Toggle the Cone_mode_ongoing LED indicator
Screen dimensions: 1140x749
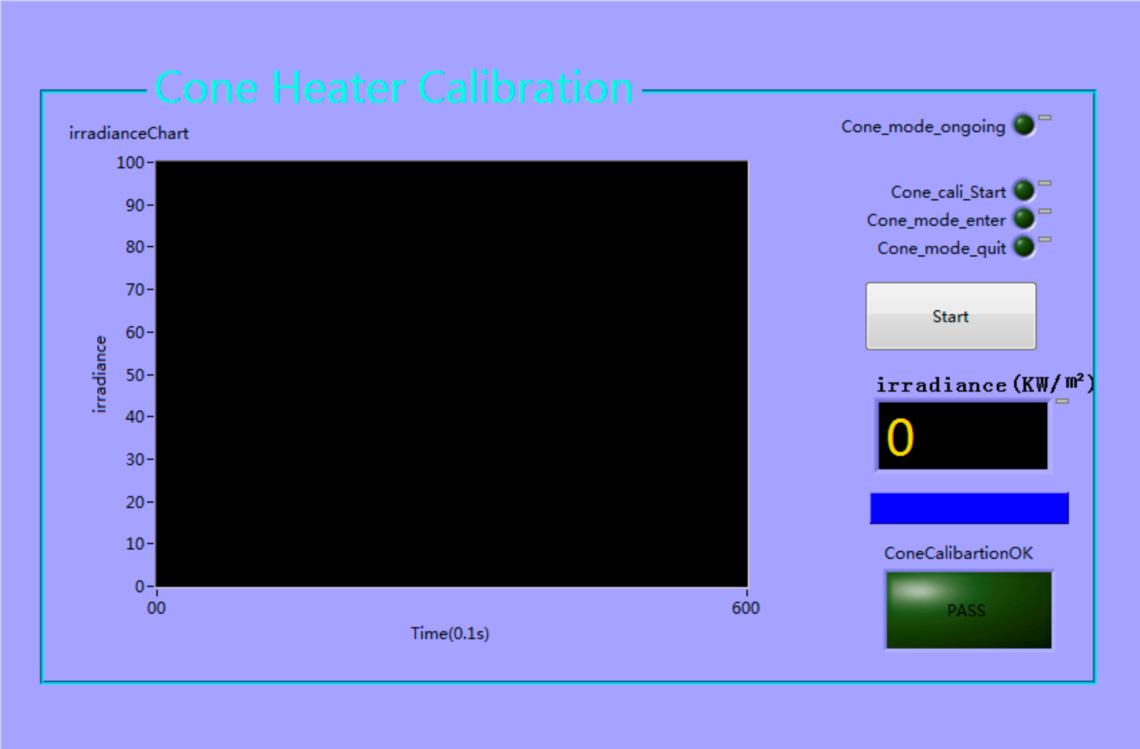[1024, 125]
